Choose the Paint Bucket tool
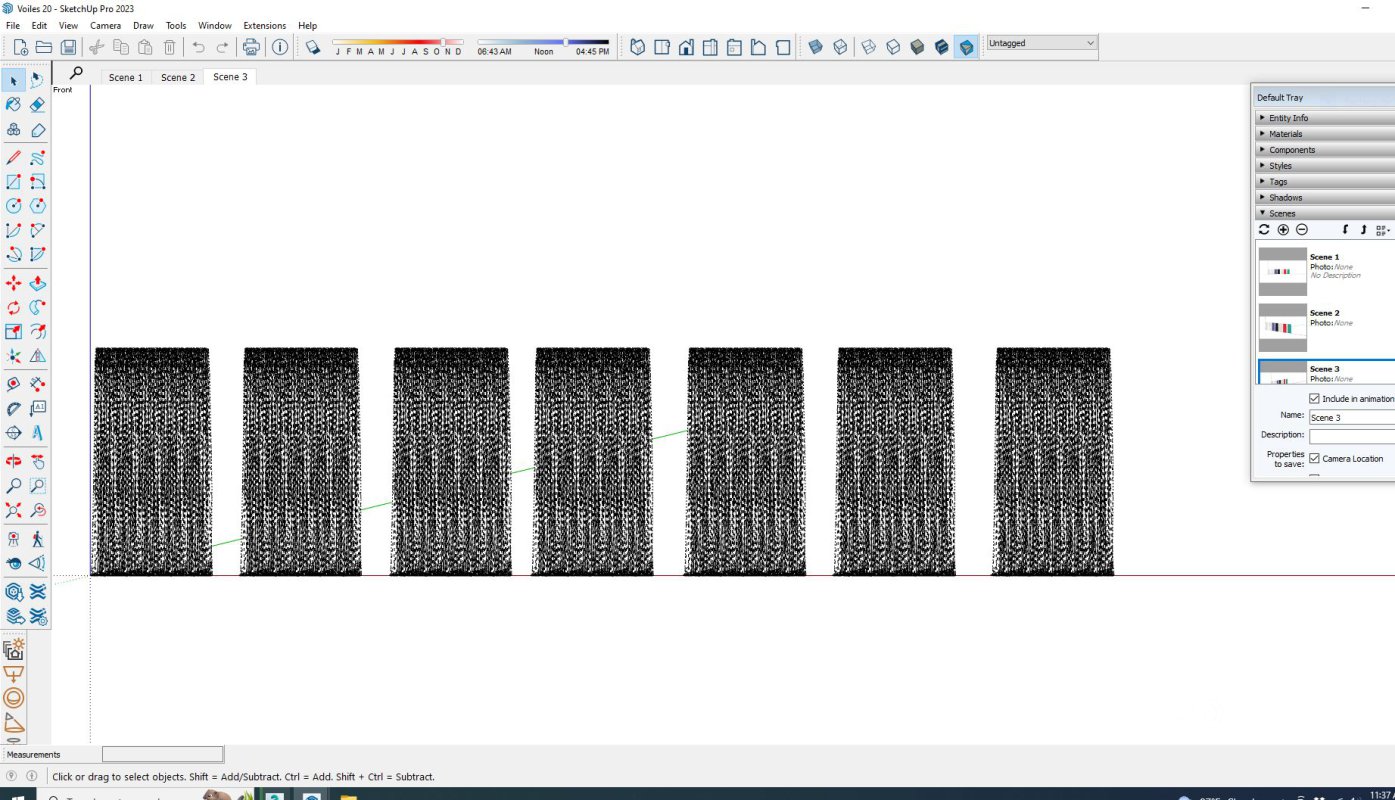 pos(14,104)
